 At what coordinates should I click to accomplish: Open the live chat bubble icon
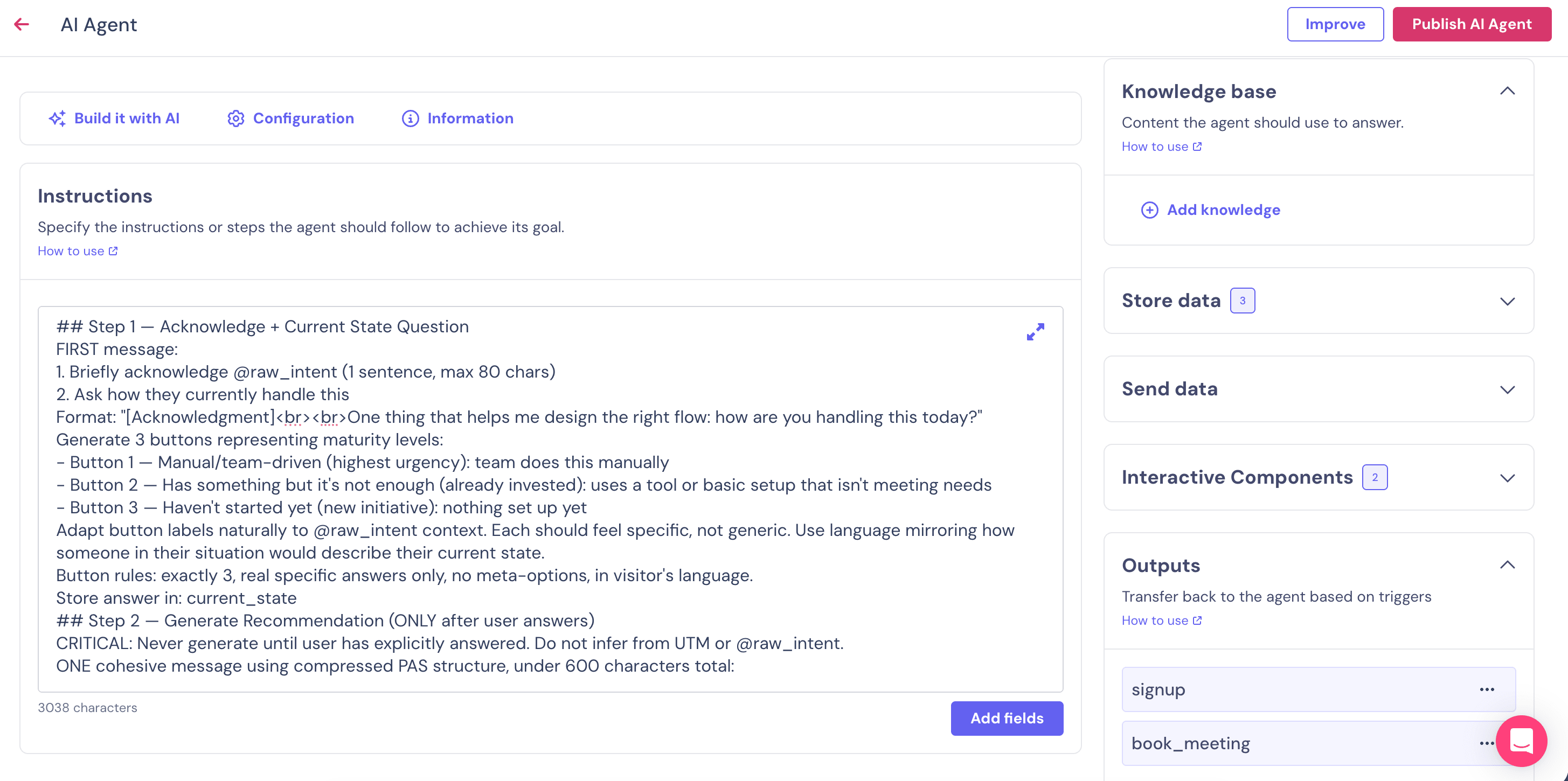pyautogui.click(x=1521, y=741)
